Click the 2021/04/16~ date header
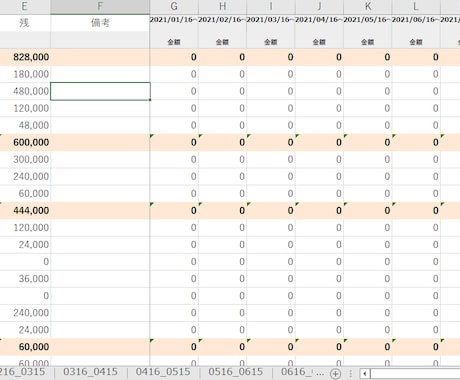Screen dimensions: 460x380 coord(319,20)
